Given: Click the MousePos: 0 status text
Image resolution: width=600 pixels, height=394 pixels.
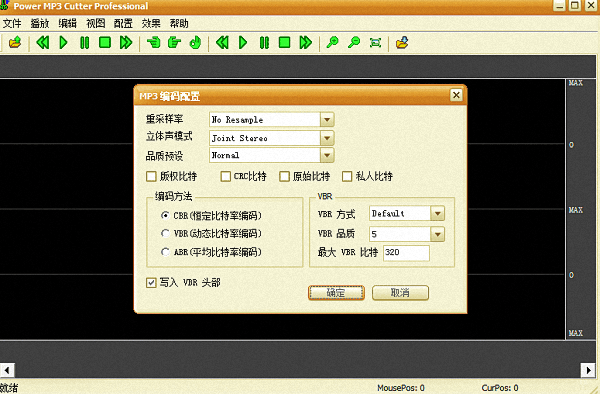Looking at the screenshot, I should coord(401,388).
